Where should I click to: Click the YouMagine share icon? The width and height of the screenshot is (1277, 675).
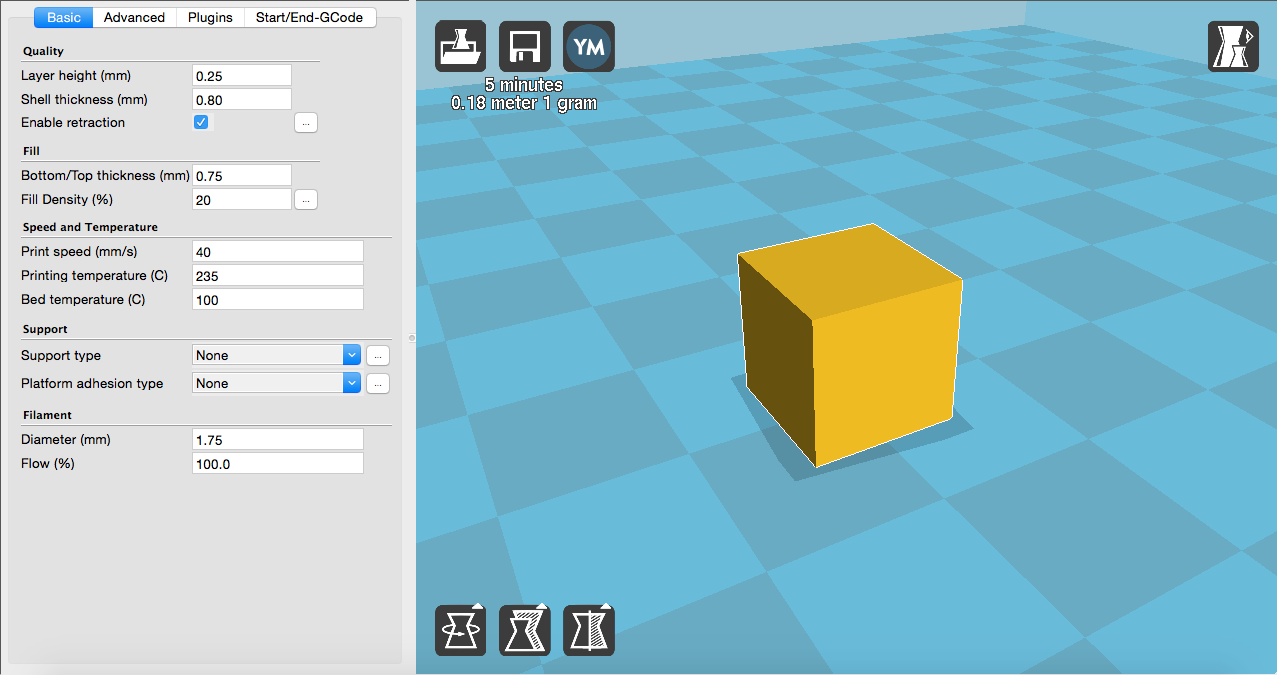(x=589, y=47)
